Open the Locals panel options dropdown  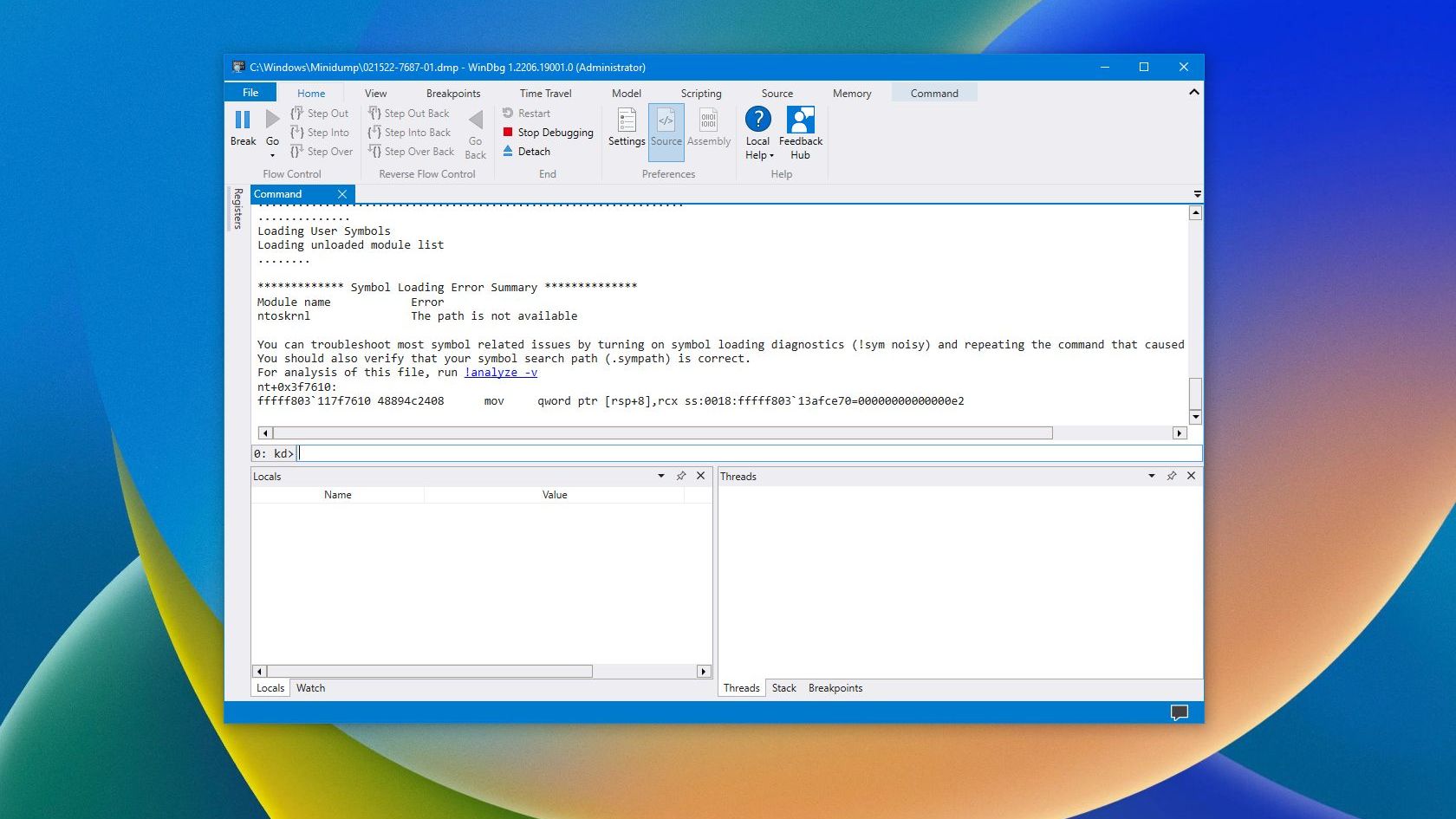pyautogui.click(x=660, y=476)
